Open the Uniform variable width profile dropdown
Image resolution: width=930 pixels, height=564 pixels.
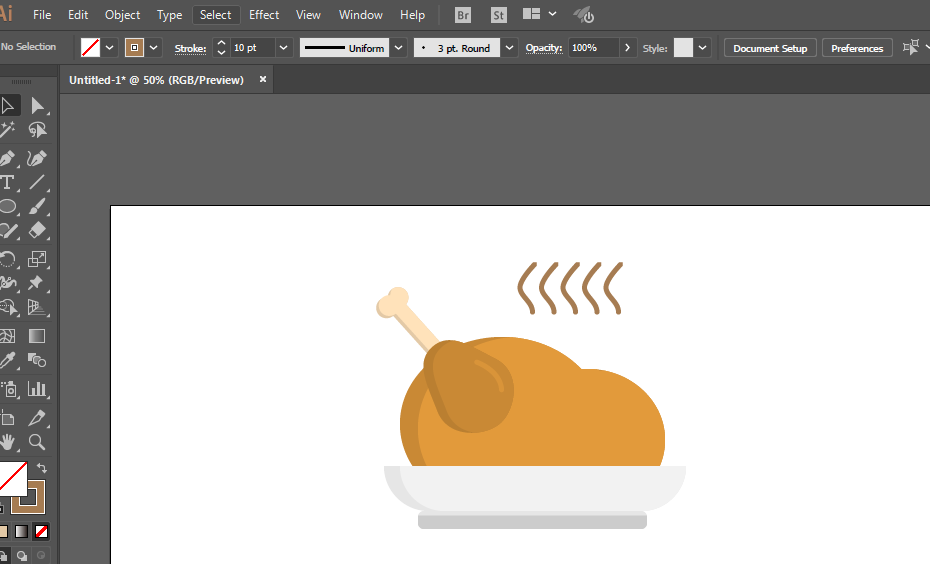tap(399, 48)
